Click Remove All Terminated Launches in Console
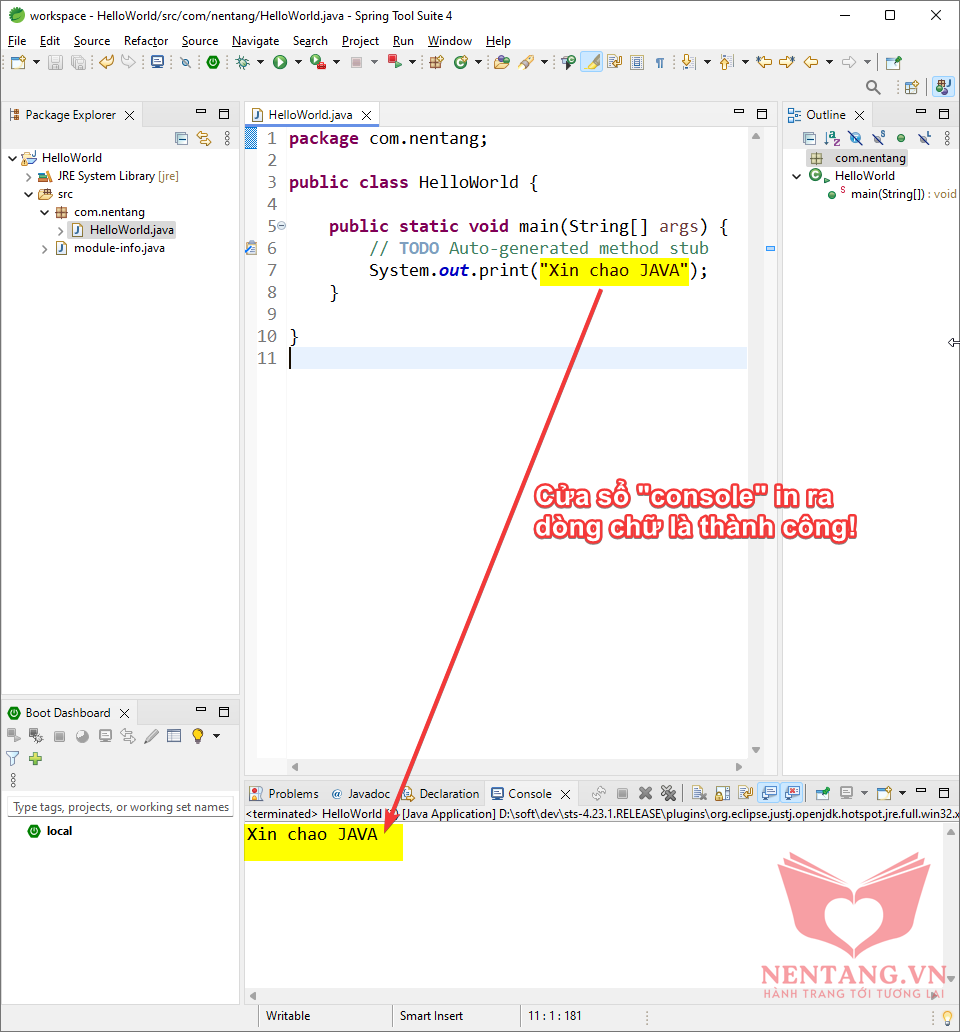 (669, 794)
